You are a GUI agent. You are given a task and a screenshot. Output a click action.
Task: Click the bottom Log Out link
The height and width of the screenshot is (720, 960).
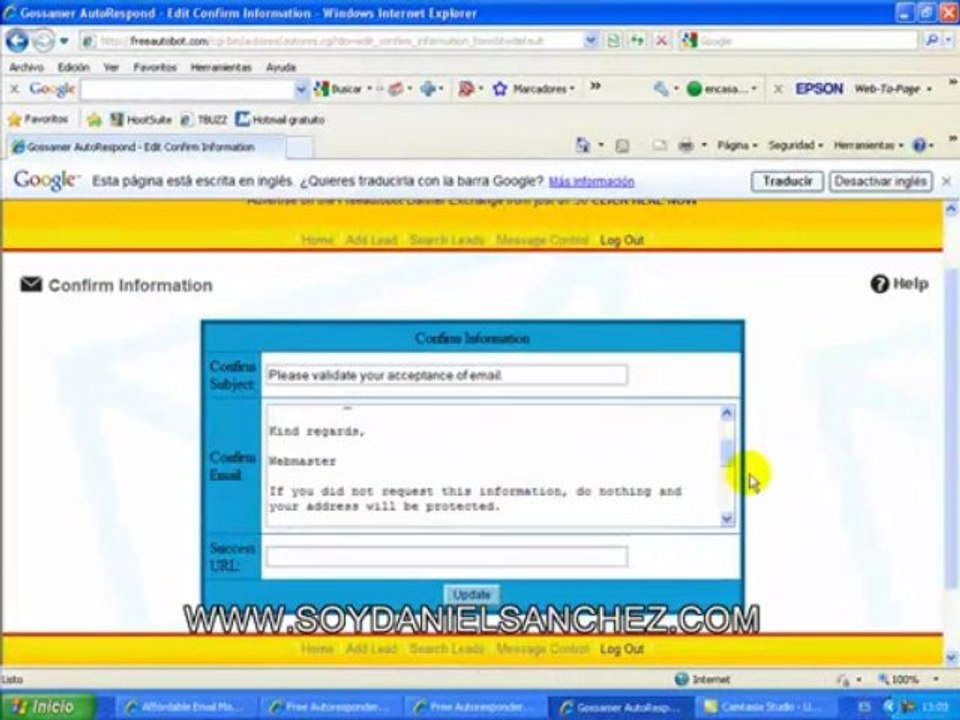pyautogui.click(x=621, y=649)
